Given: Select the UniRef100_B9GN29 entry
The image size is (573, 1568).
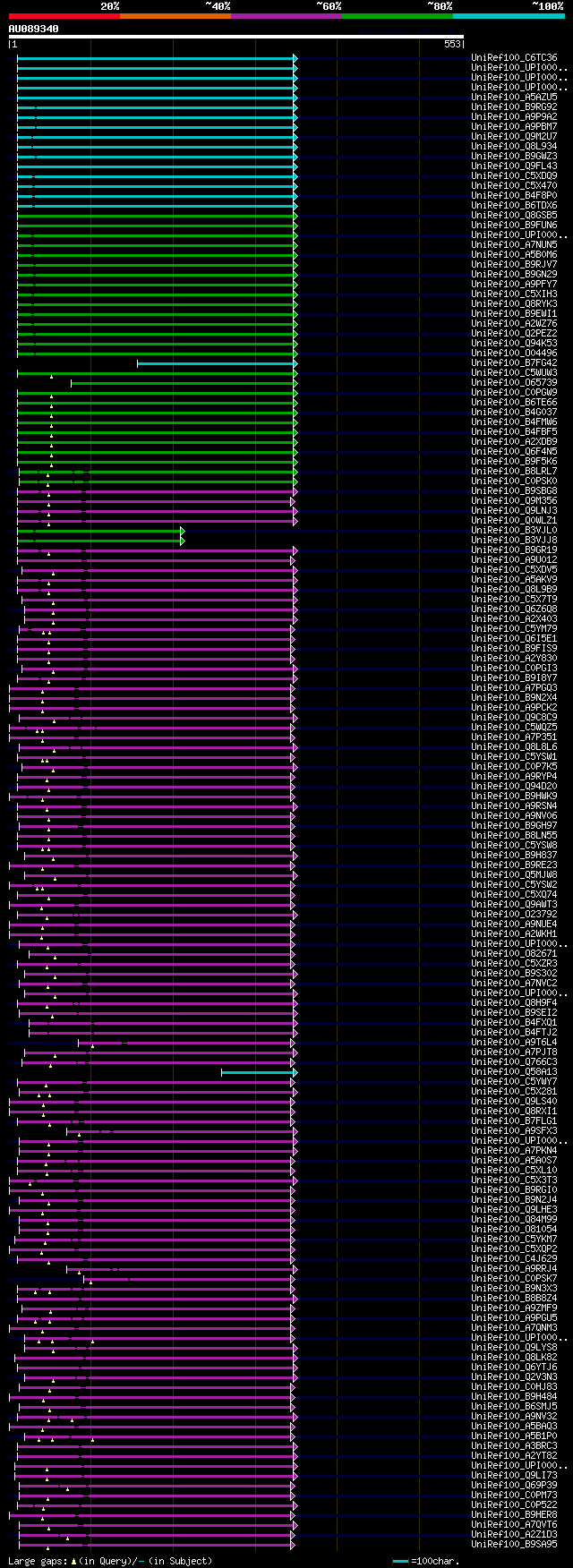Looking at the screenshot, I should tap(514, 275).
